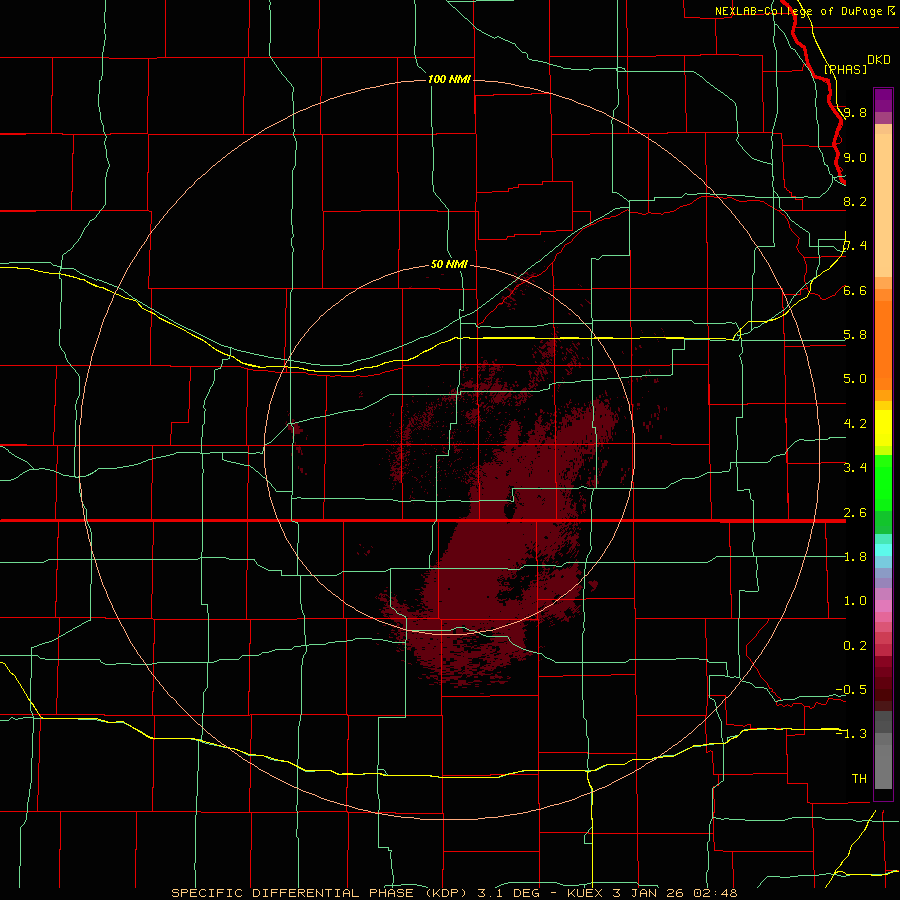Click the [PHAS] legend header
Viewport: 900px width, 900px height.
[845, 69]
